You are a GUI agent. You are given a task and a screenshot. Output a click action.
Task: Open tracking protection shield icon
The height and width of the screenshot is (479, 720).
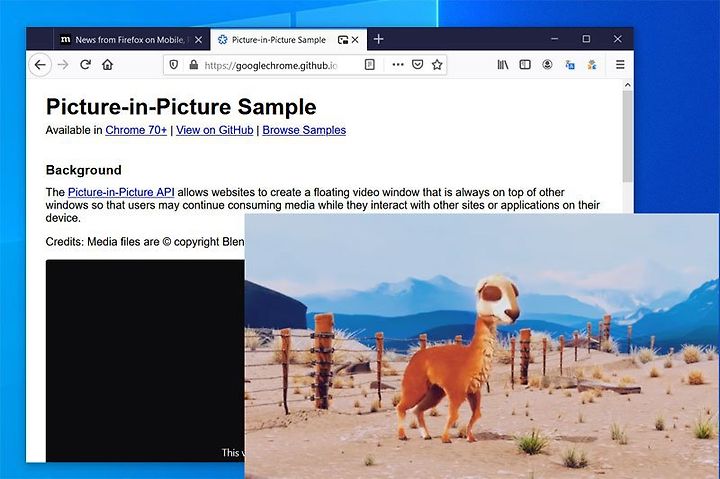tap(174, 65)
